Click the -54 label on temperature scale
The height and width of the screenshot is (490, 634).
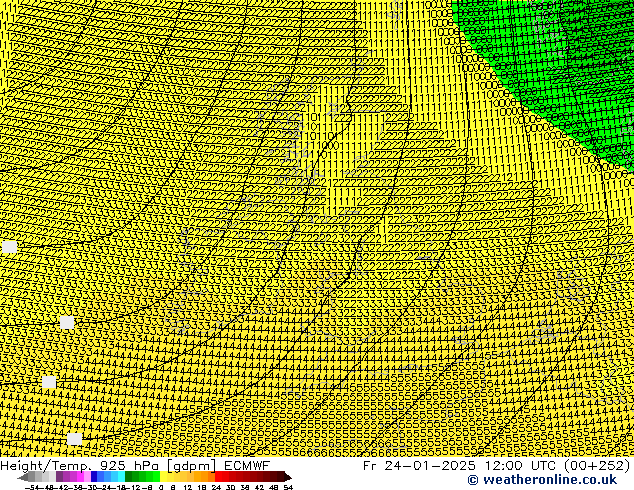point(32,487)
